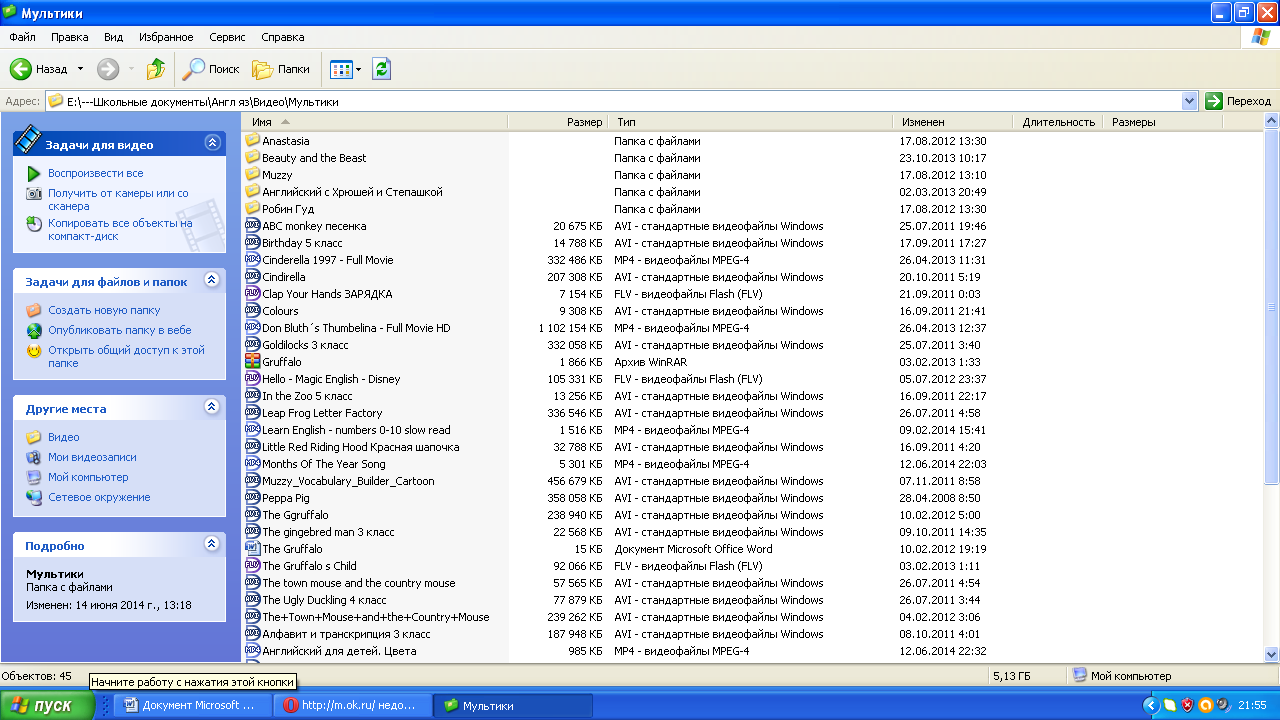Select the Beauty and the Beast folder icon

(x=252, y=158)
